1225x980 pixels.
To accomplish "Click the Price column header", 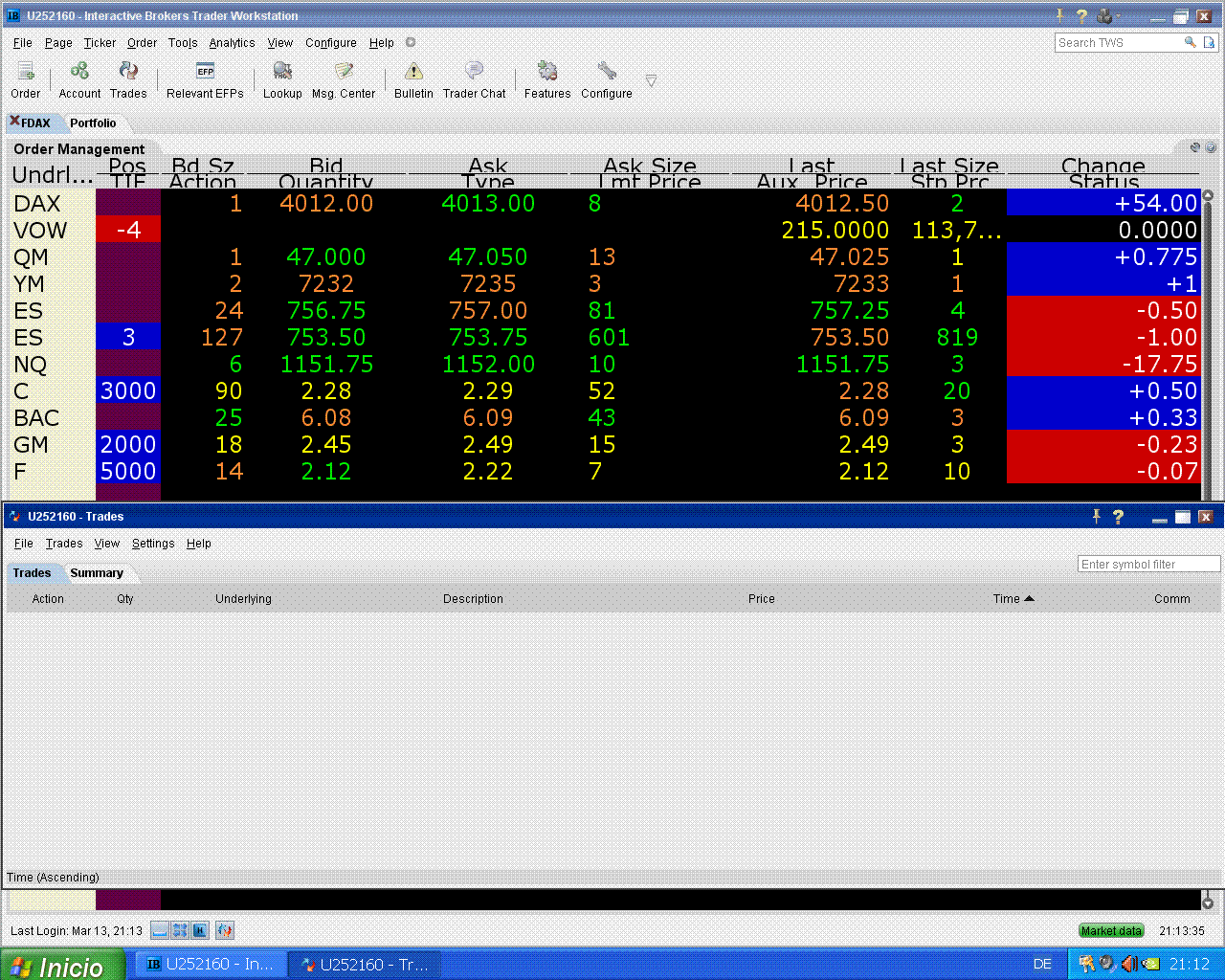I will point(762,599).
